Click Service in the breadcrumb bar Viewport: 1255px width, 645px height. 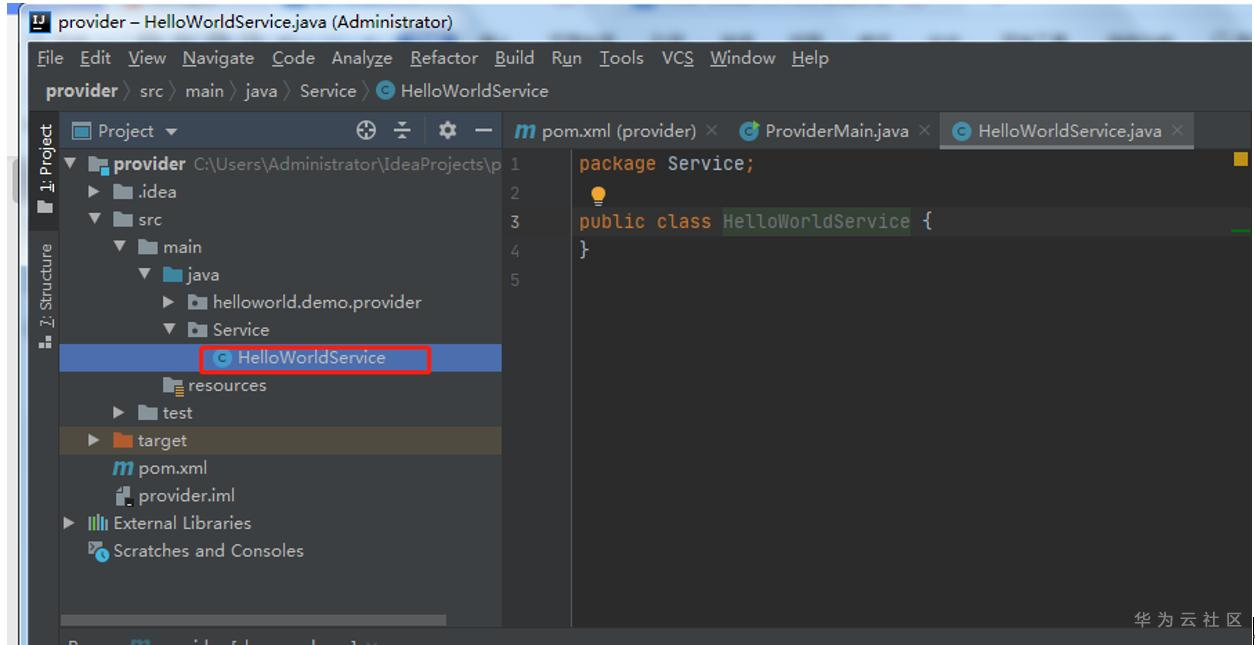327,91
